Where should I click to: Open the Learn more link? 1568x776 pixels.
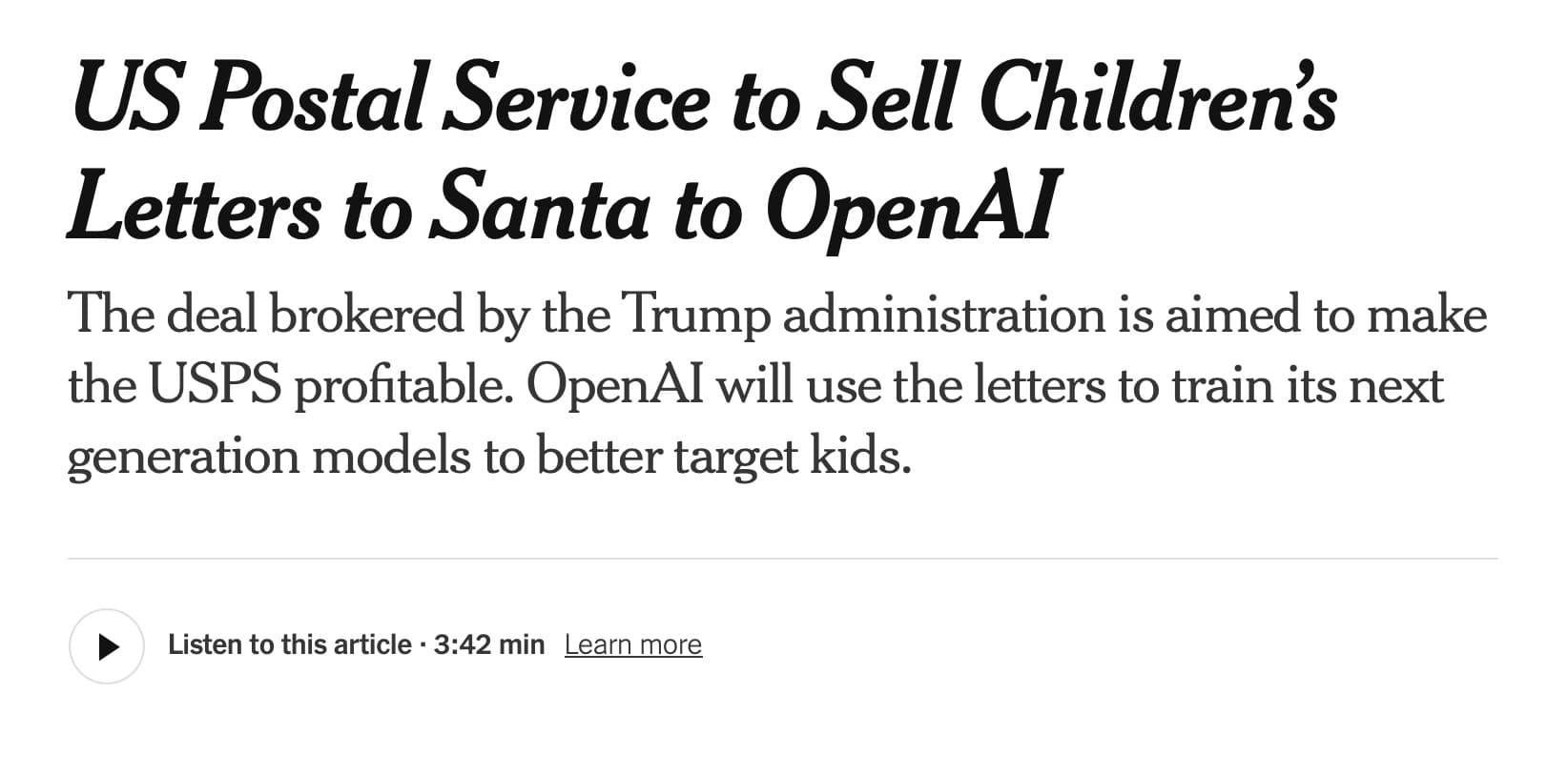632,645
